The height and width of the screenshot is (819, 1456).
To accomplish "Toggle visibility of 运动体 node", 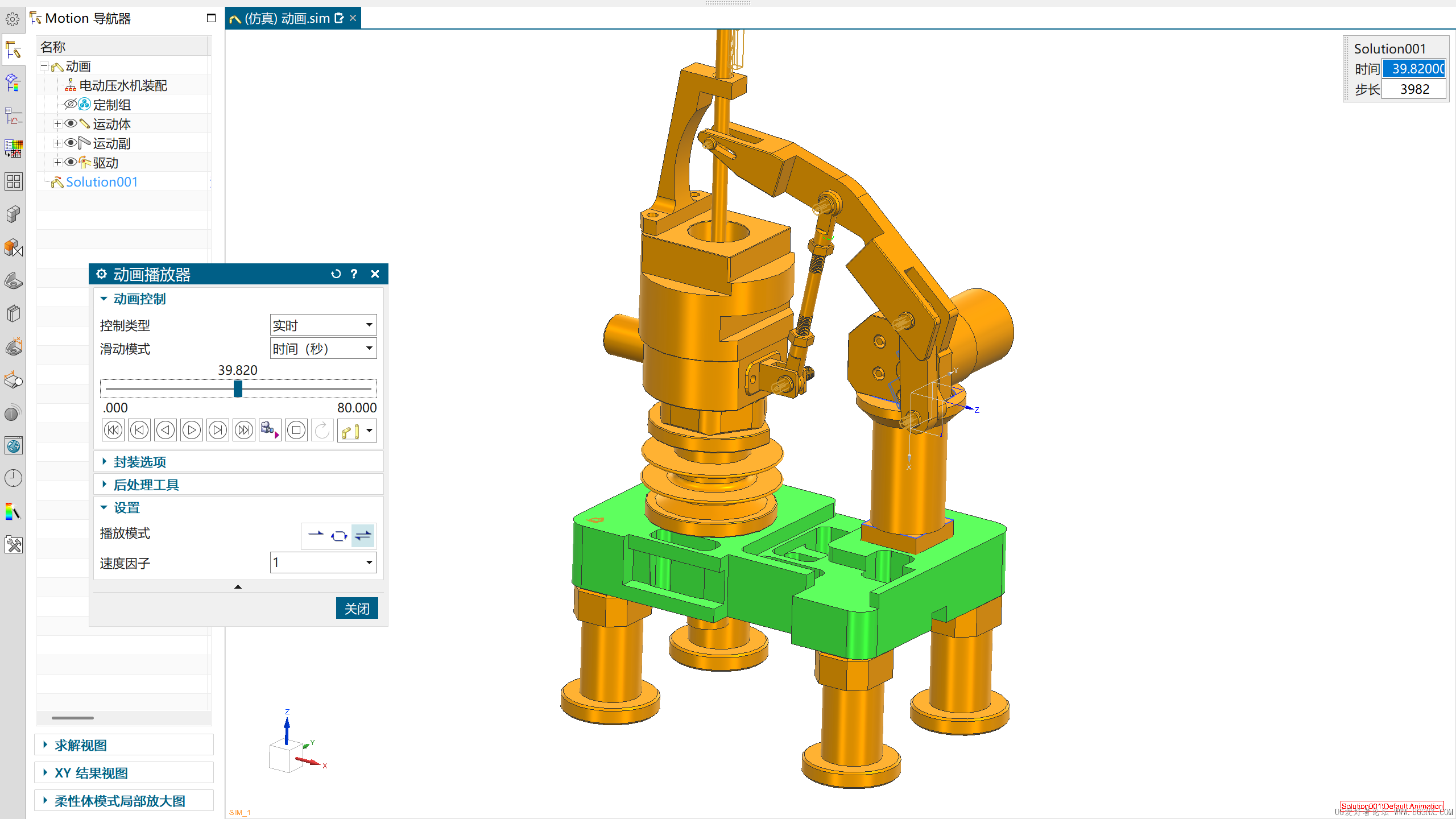I will 71,123.
